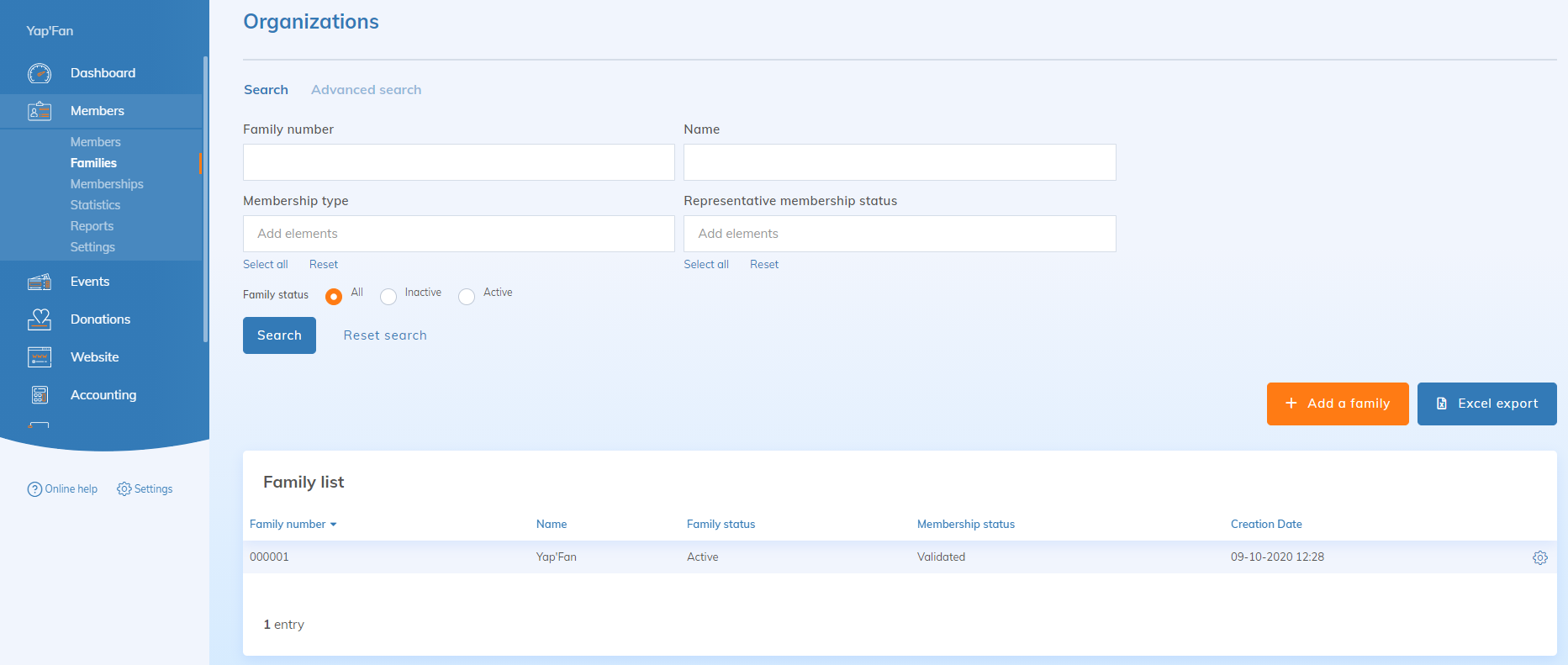Select the All family status radio
The height and width of the screenshot is (665, 1568).
point(334,296)
